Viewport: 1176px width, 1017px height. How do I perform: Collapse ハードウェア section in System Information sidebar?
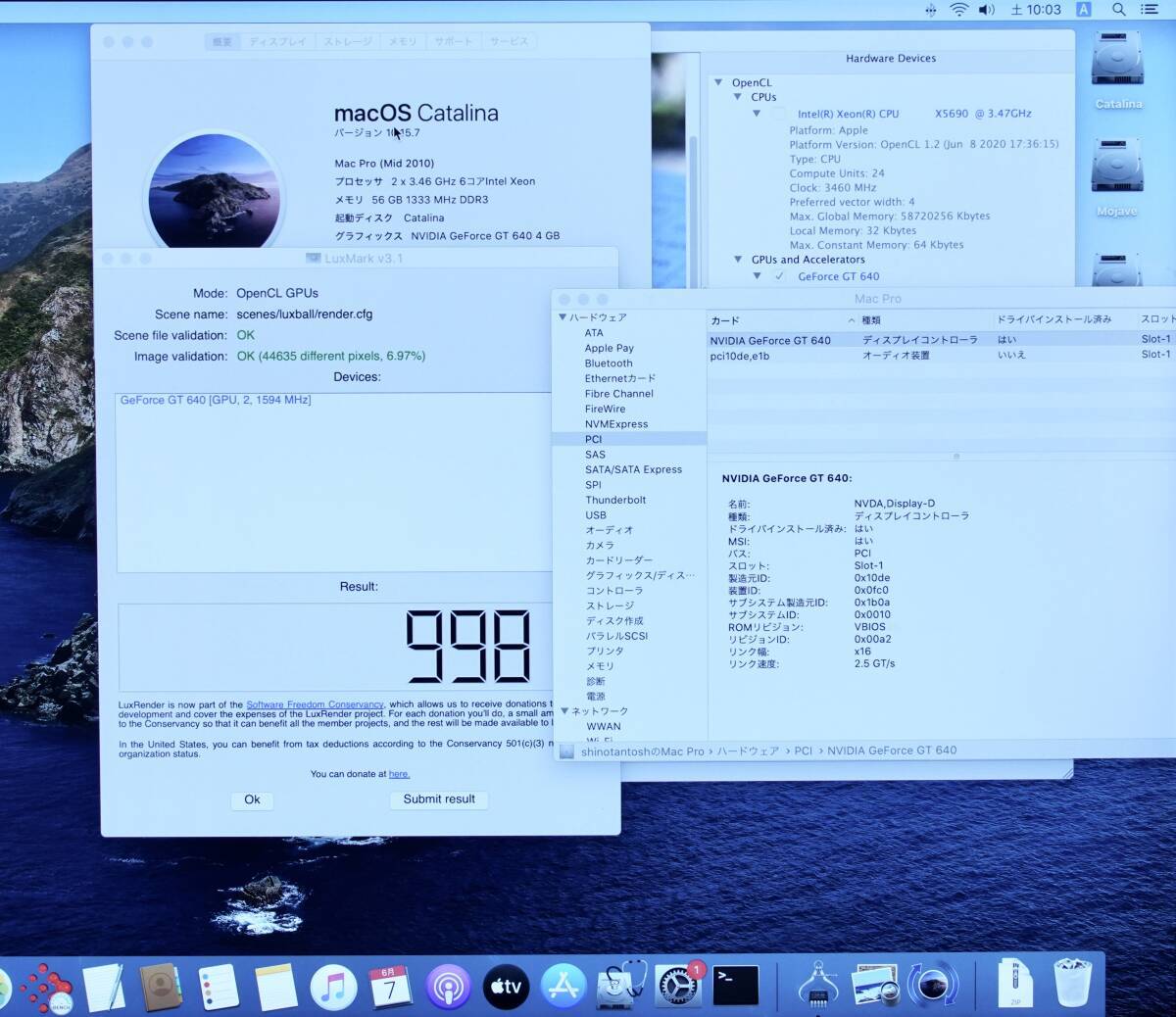tap(563, 317)
